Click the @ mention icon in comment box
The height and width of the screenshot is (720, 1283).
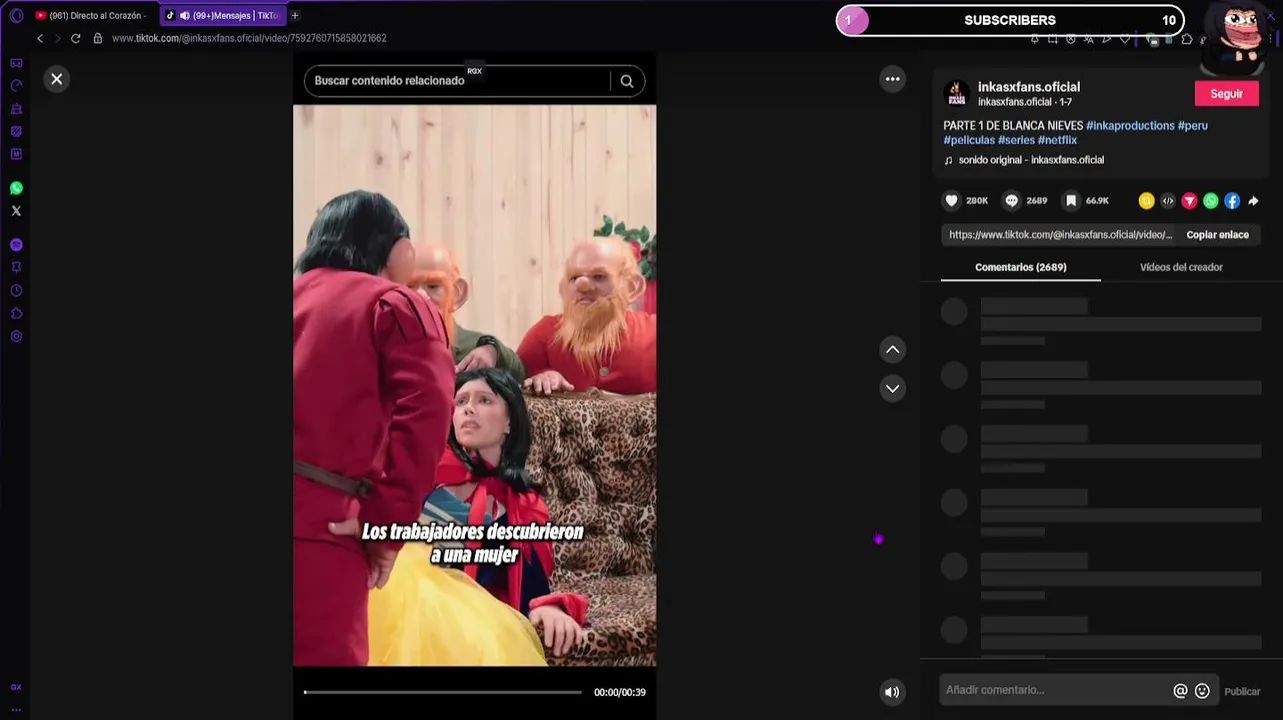click(1180, 691)
